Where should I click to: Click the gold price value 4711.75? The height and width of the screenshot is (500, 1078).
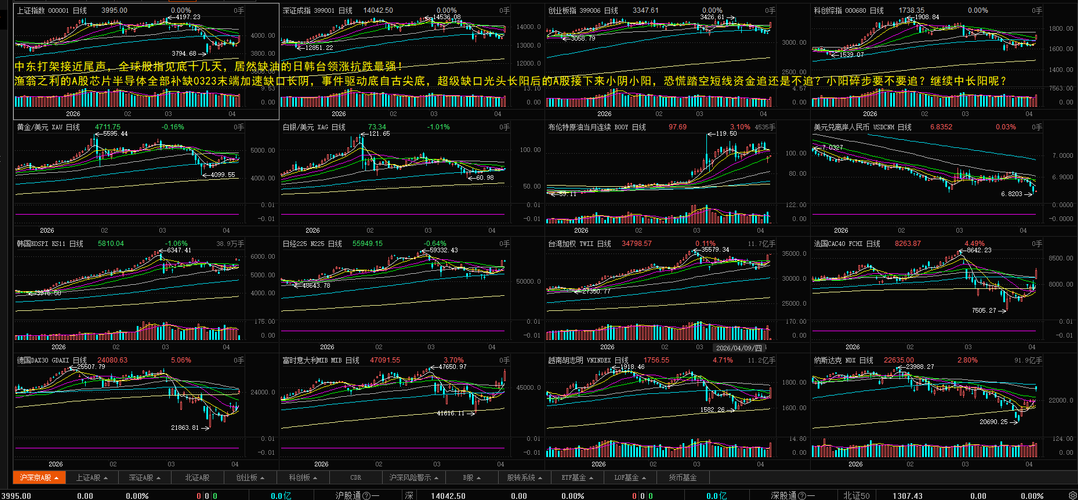click(108, 127)
